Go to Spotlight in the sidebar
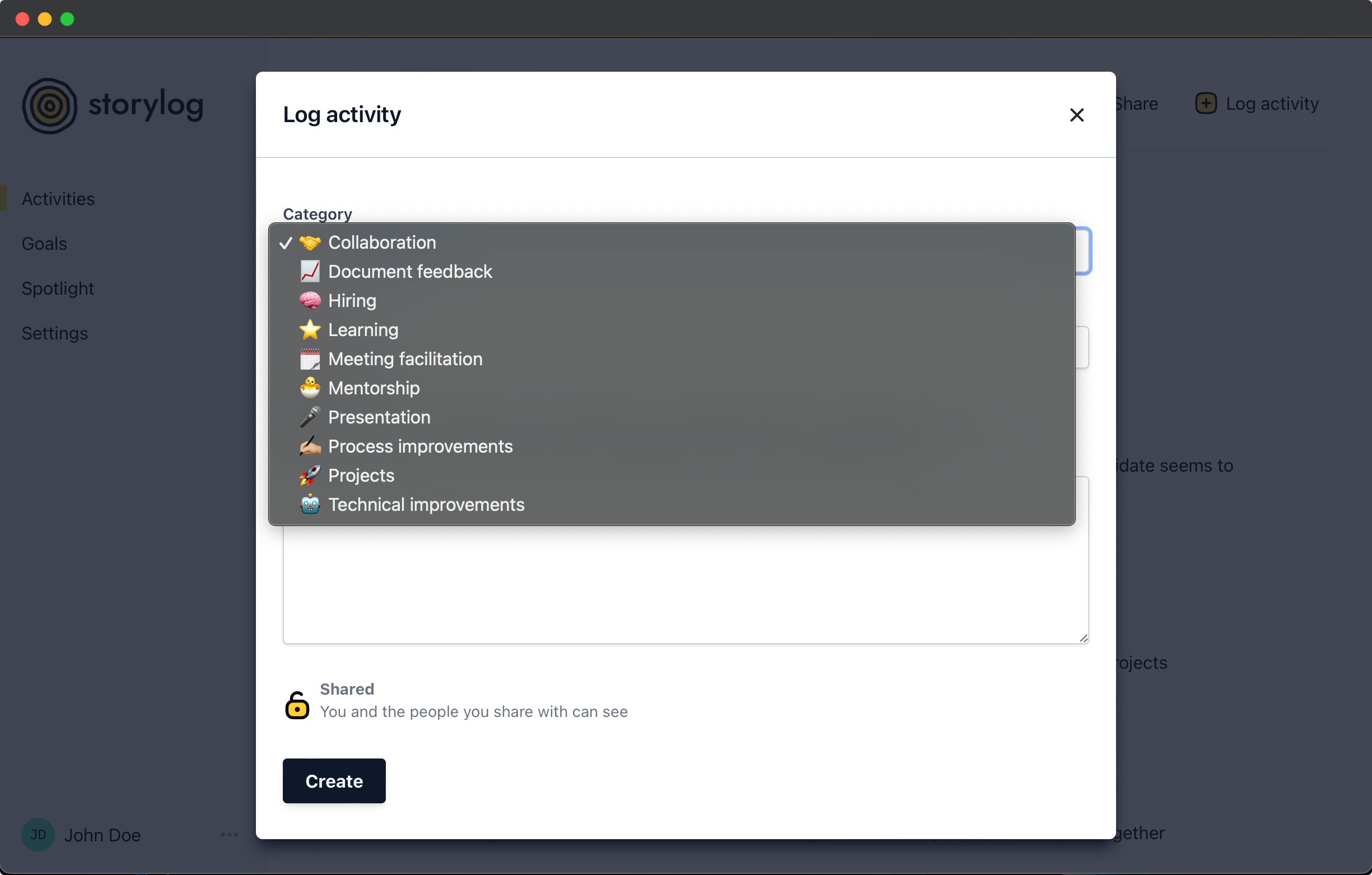The width and height of the screenshot is (1372, 875). click(58, 288)
